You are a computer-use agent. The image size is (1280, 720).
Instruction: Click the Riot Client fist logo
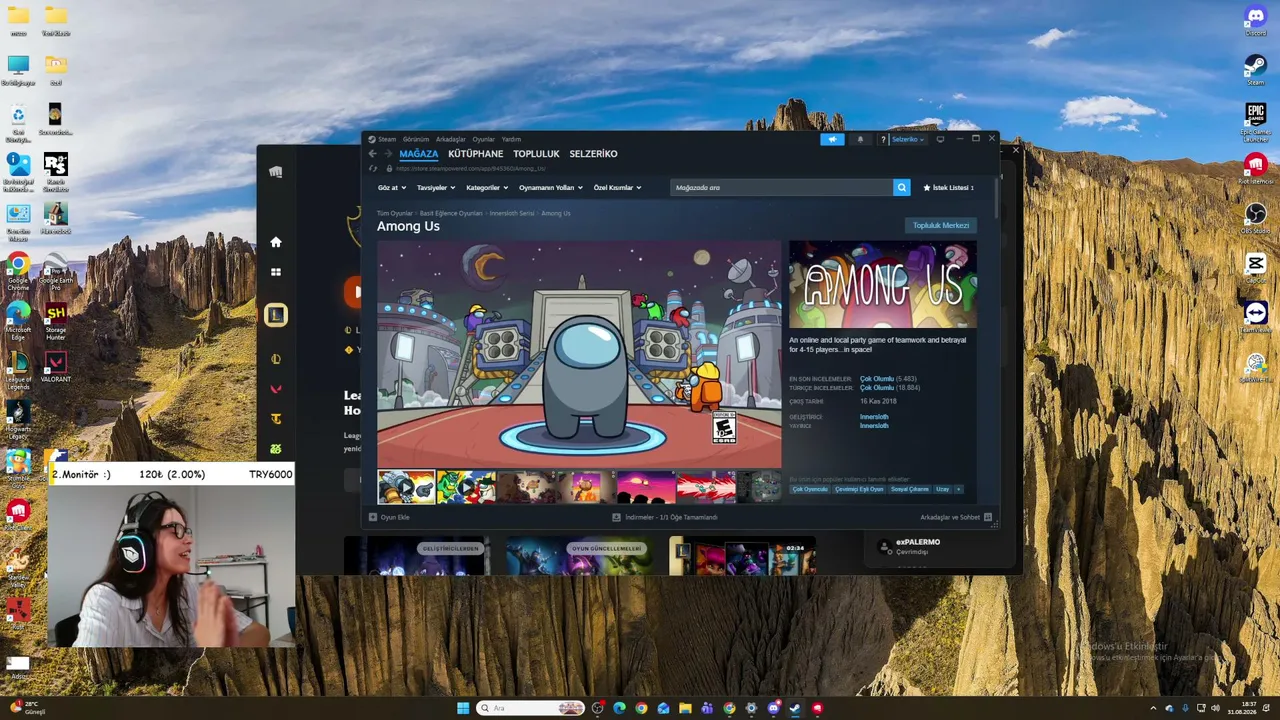(x=276, y=172)
